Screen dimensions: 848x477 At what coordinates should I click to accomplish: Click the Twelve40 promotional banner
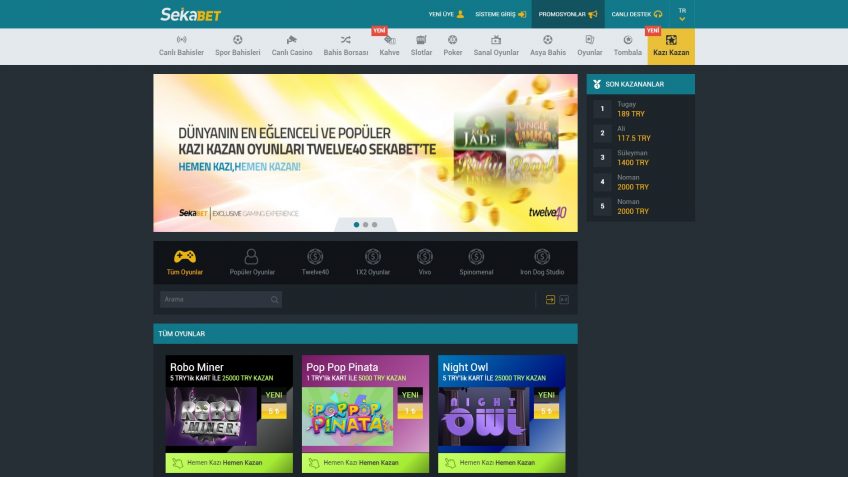point(365,153)
